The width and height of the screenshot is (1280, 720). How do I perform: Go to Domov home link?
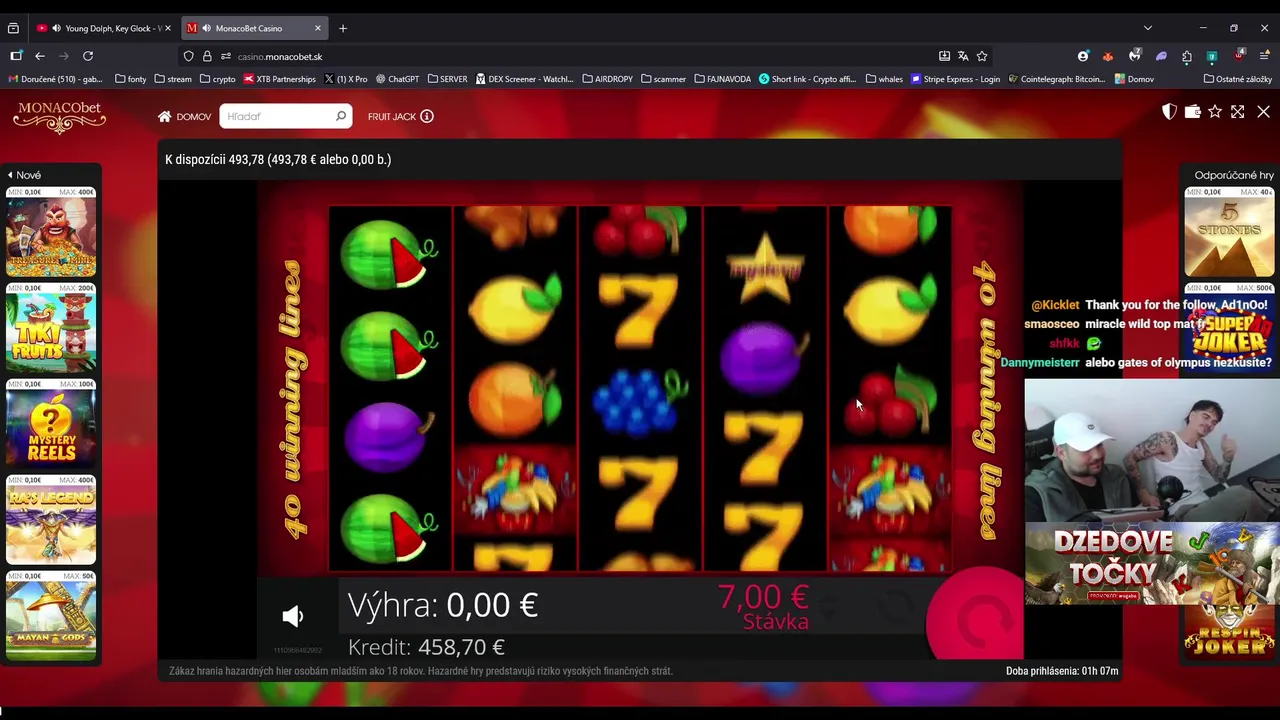click(x=184, y=116)
